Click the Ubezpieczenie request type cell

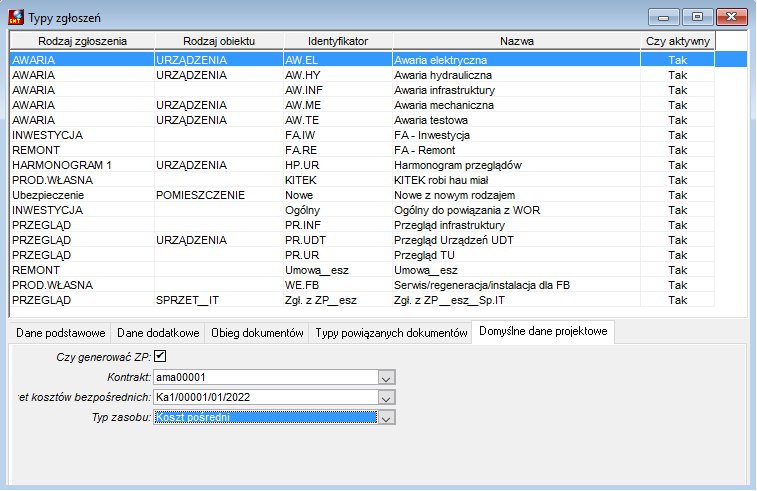point(82,195)
